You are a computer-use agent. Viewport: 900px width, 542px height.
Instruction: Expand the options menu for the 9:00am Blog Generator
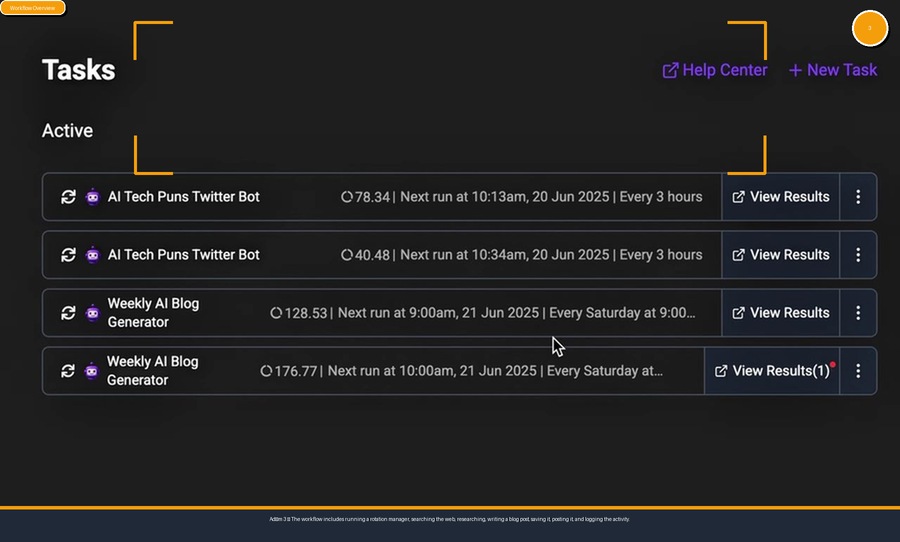[x=858, y=313]
